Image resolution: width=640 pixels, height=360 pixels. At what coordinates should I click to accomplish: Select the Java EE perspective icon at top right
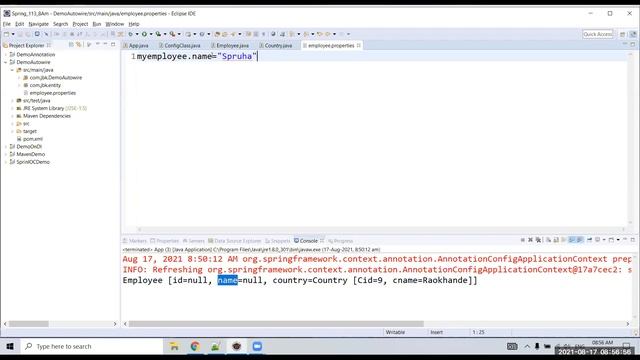(x=633, y=34)
